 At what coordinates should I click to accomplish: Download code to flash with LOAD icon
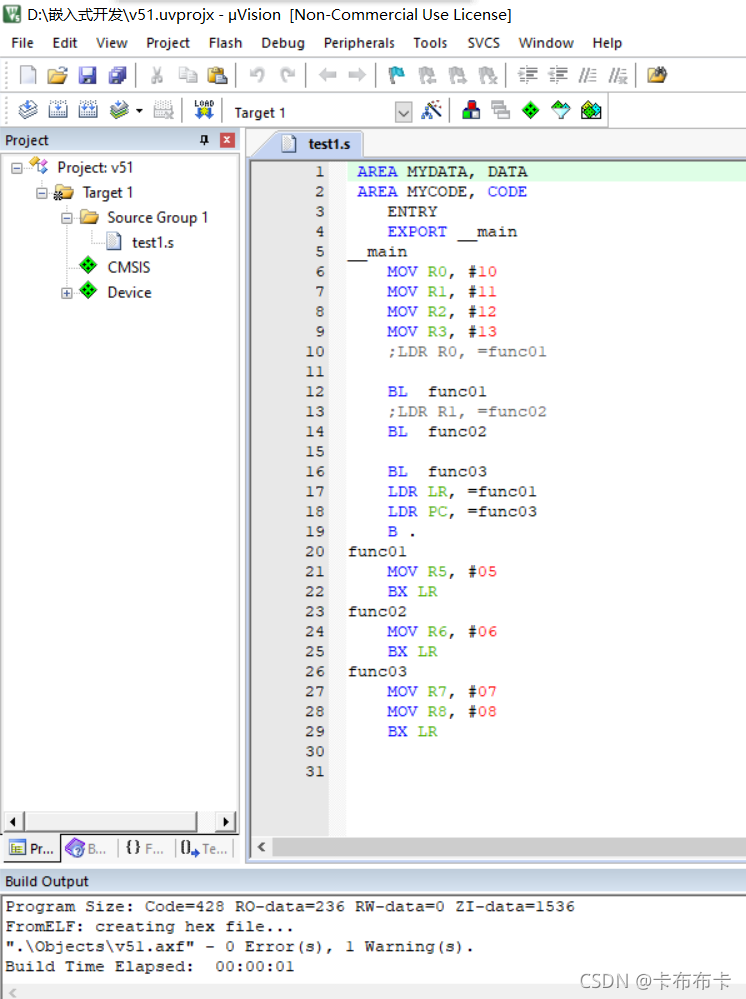click(204, 110)
